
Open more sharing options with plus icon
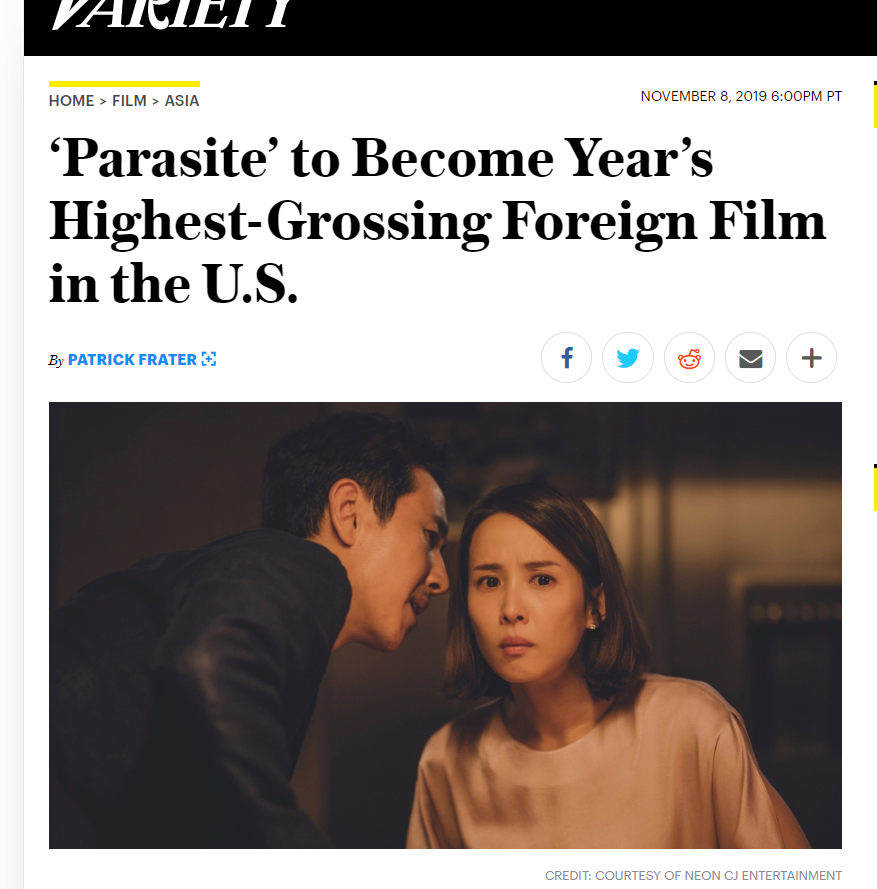click(811, 358)
